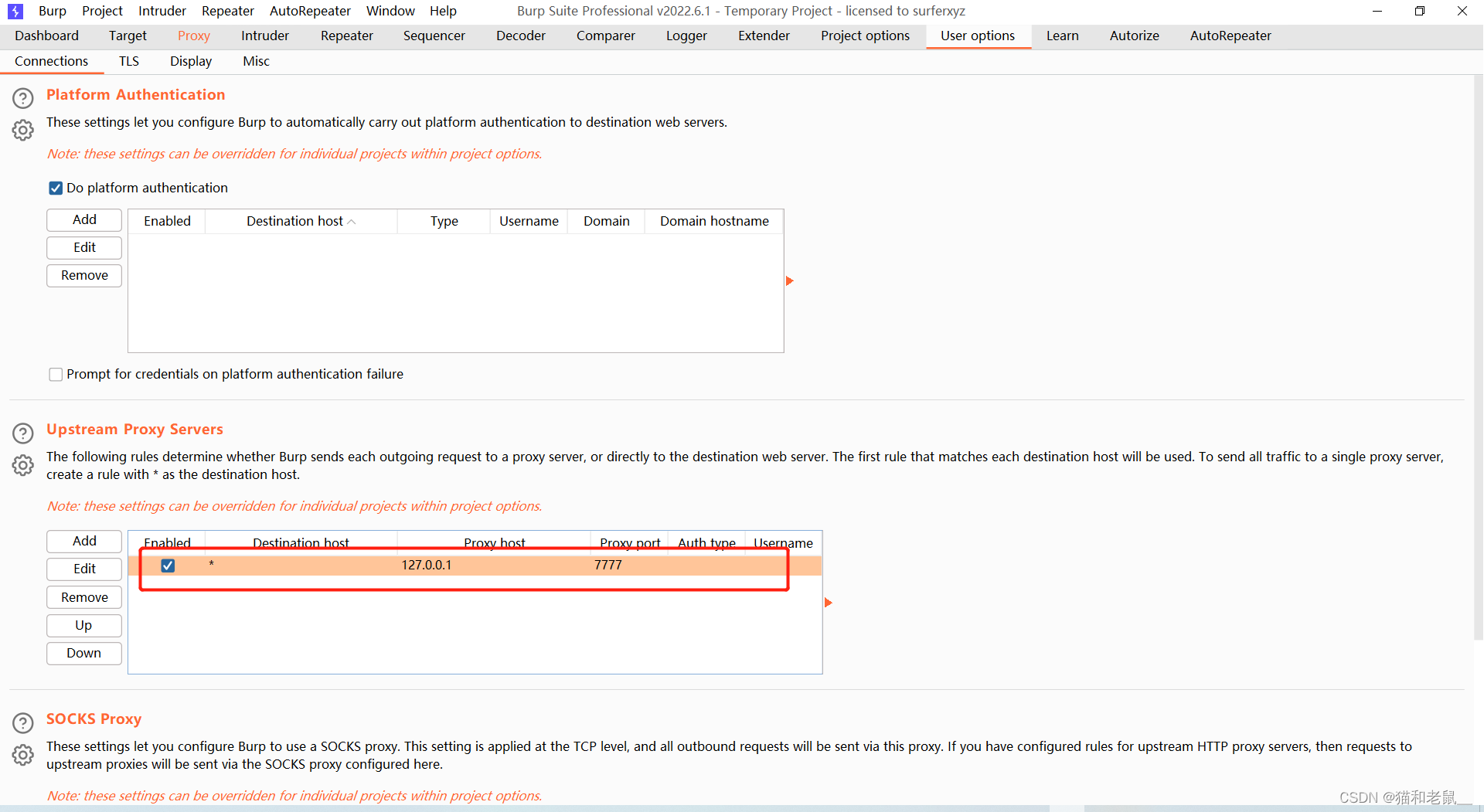This screenshot has width=1484, height=812.
Task: Open the Window menu
Action: pyautogui.click(x=390, y=11)
